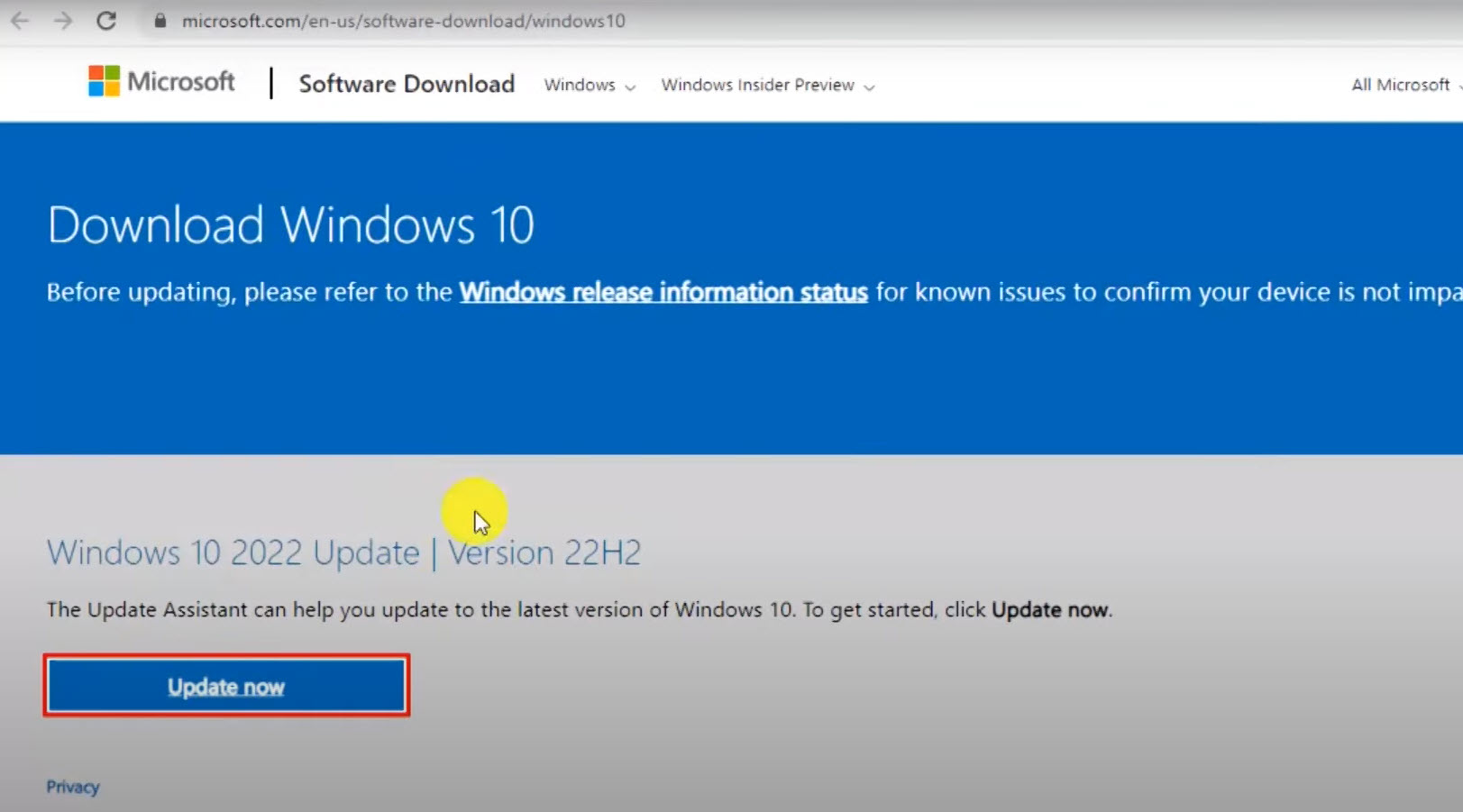Open the All Microsoft menu

click(1406, 85)
